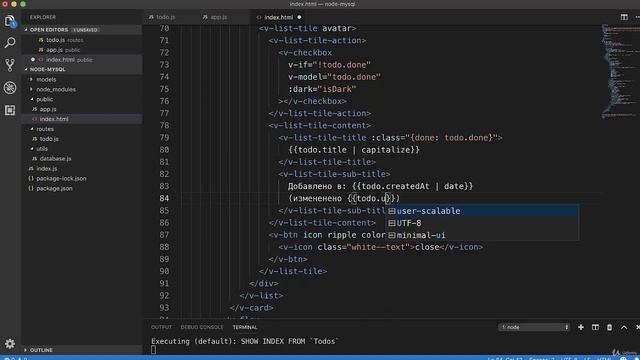Create a new terminal with plus icon

click(x=580, y=327)
